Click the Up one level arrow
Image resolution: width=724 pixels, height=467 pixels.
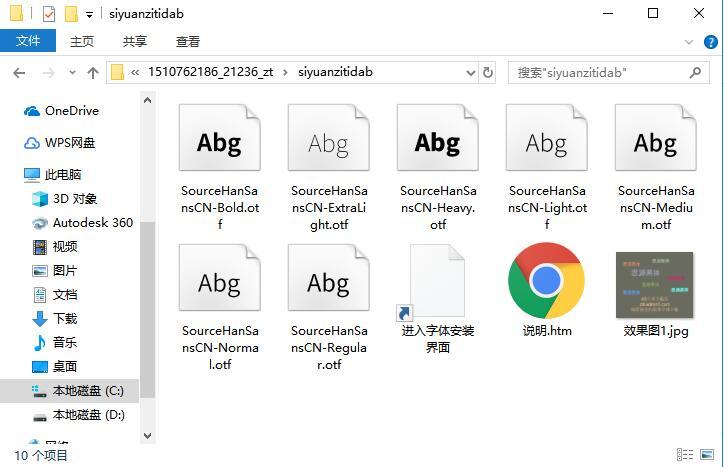93,73
